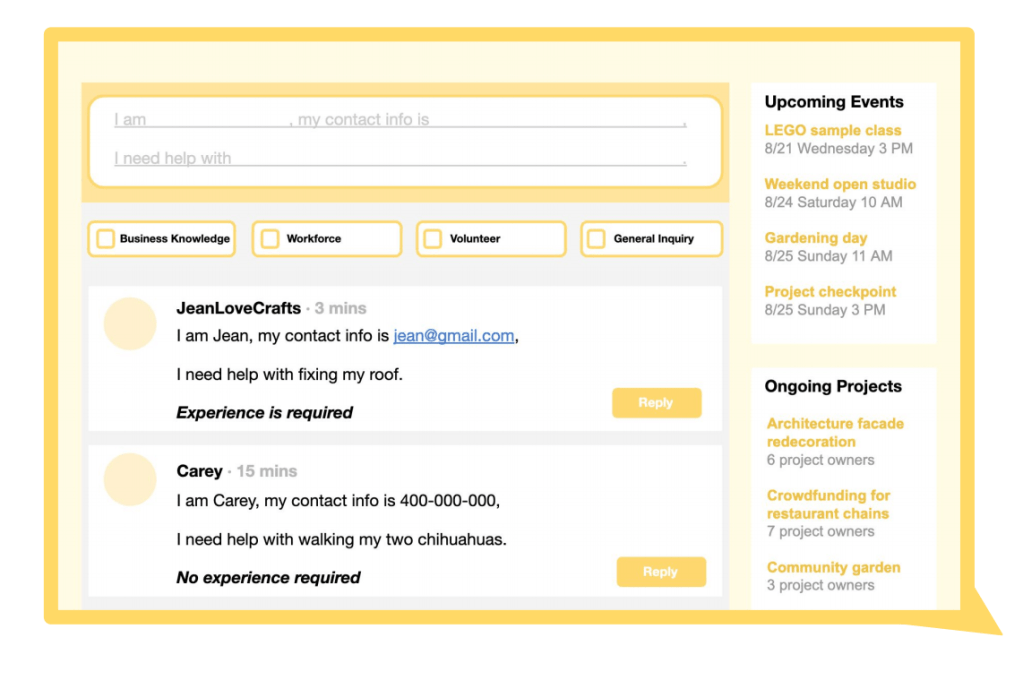This screenshot has width=1023, height=689.
Task: Select the General Inquiry checkbox
Action: (596, 239)
